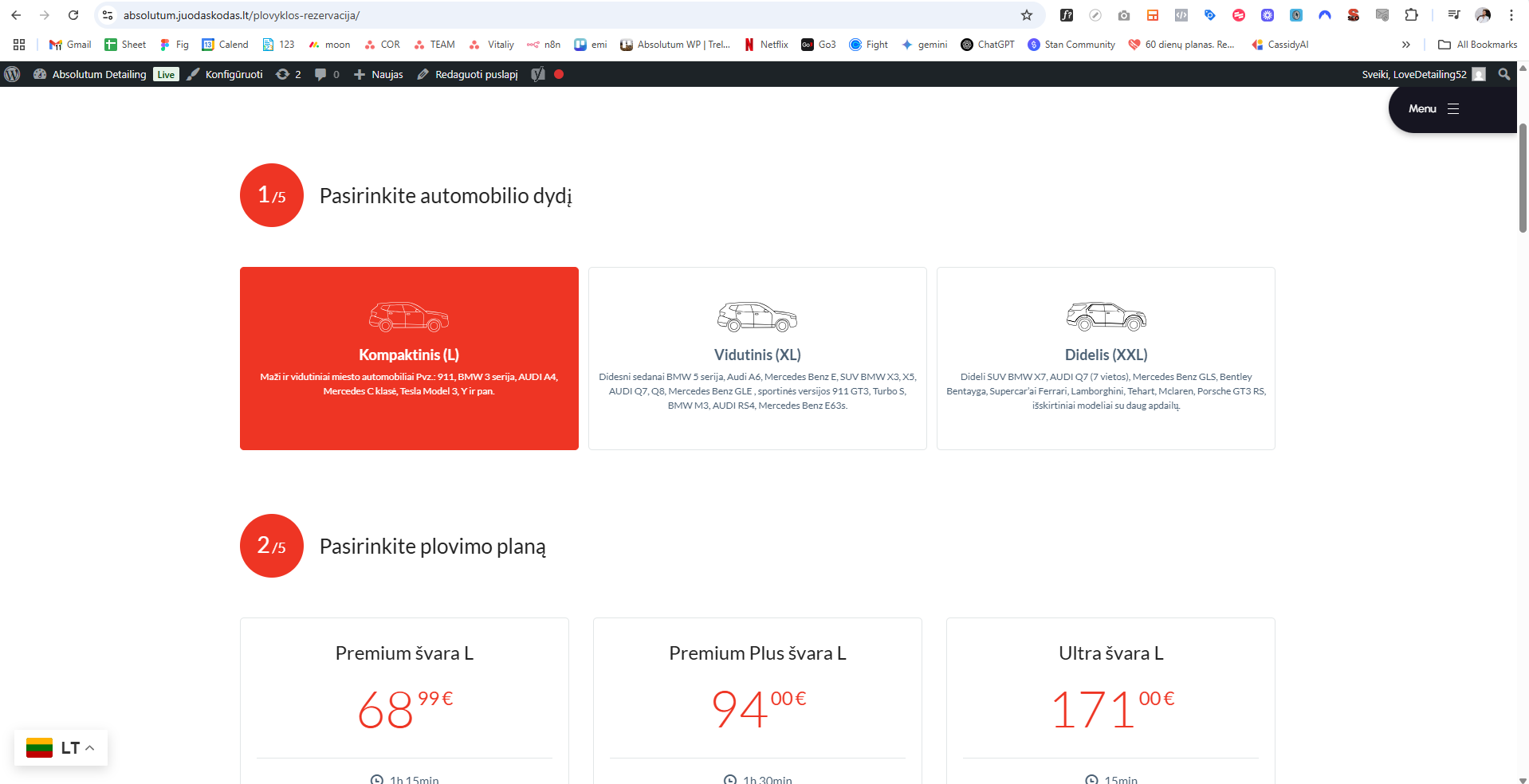Screen dimensions: 1529x784
Task: Choose the Didelis (XXL) car size
Action: (1106, 358)
